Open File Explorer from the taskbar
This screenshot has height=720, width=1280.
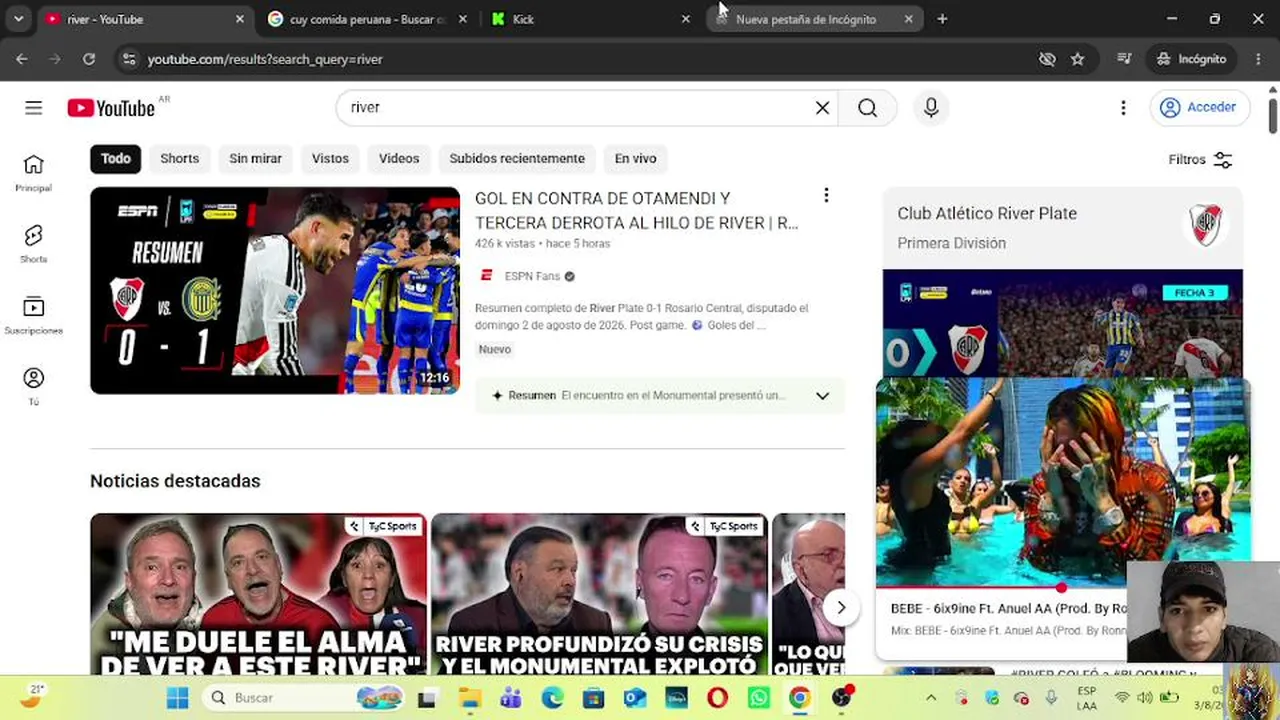pos(470,698)
